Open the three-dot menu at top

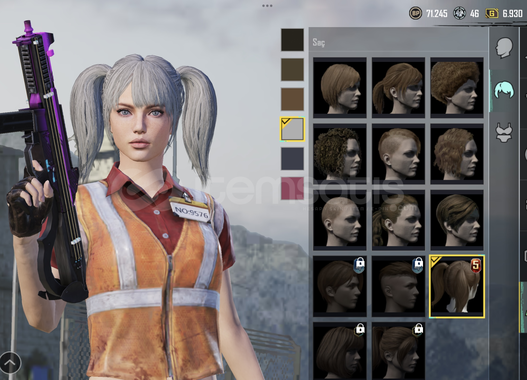[x=267, y=6]
